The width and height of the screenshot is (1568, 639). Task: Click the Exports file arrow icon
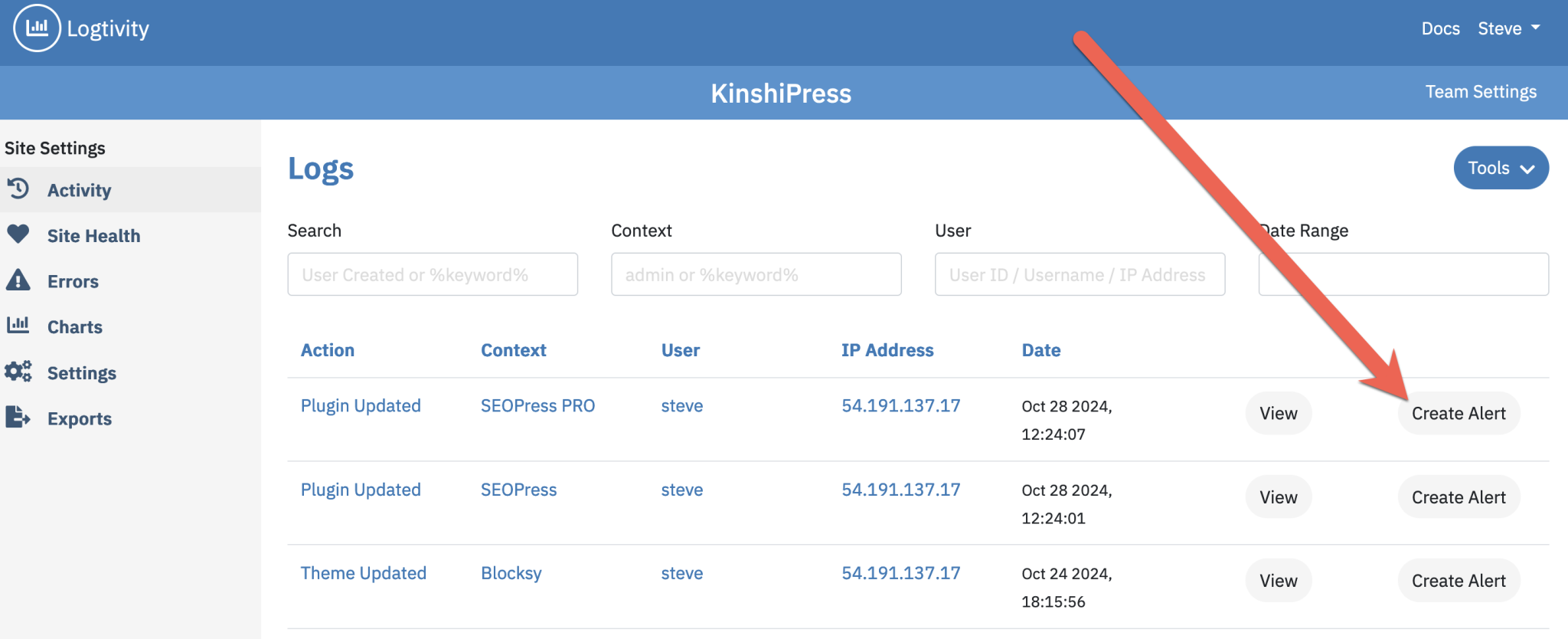point(18,418)
